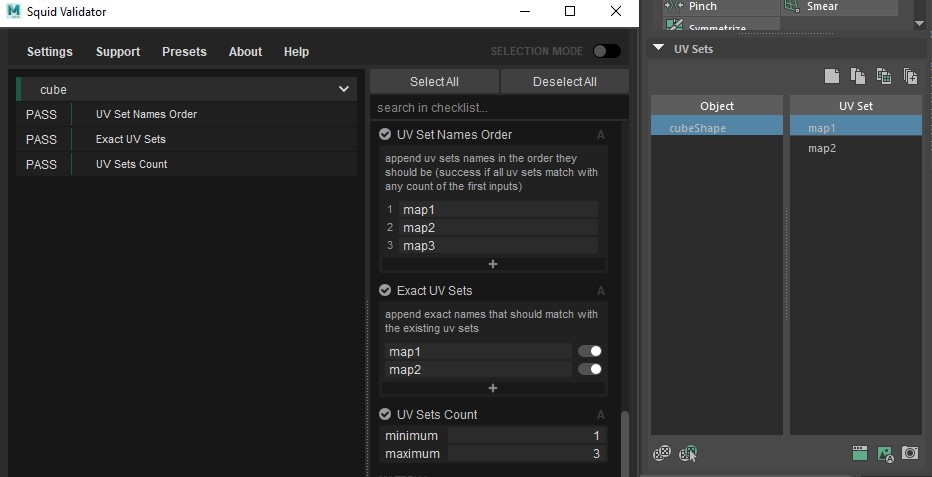Screen dimensions: 932x477
Task: Click the maximum value field showing 3
Action: 527,454
